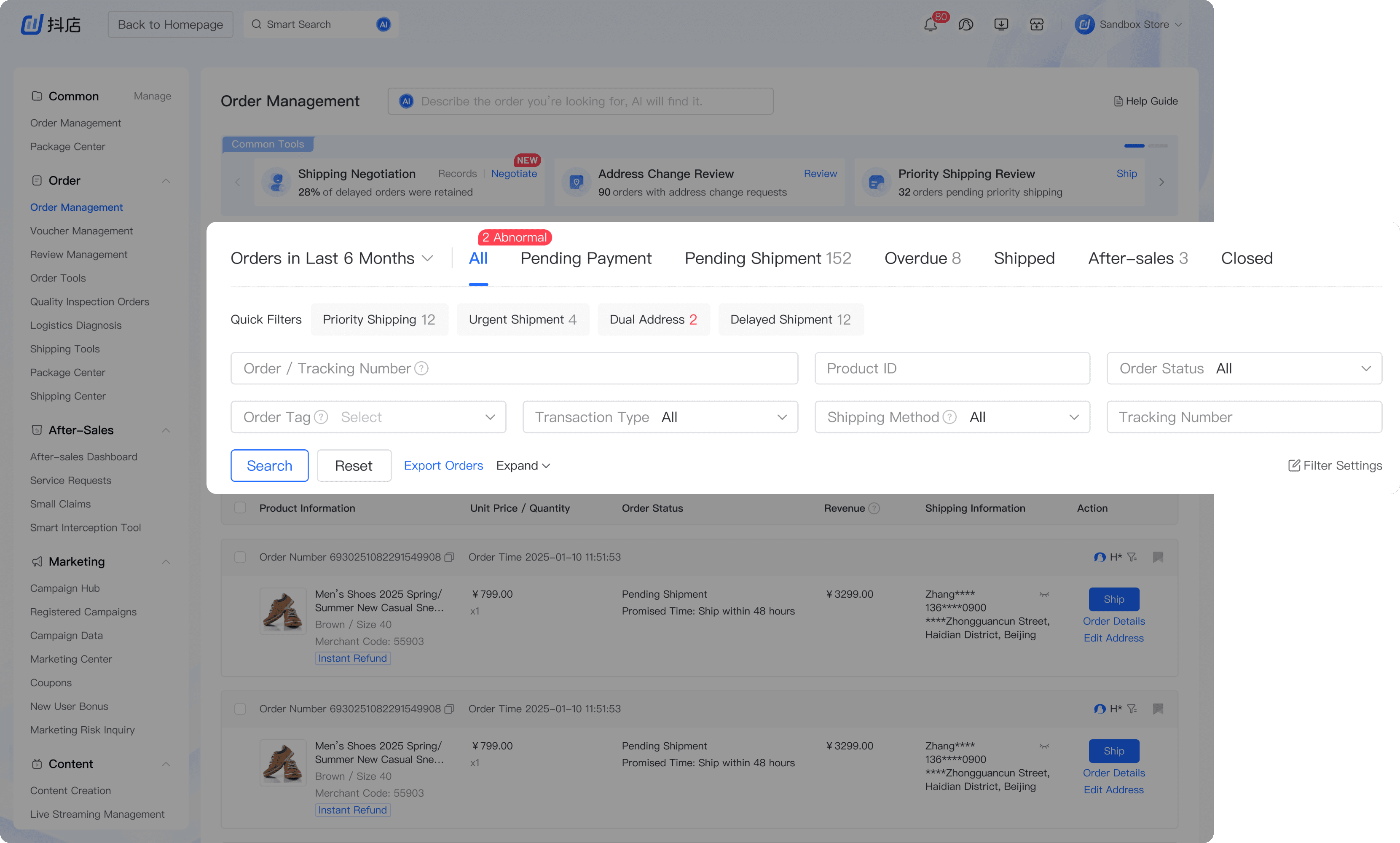Tick the second order row checkbox
1400x843 pixels.
[240, 709]
